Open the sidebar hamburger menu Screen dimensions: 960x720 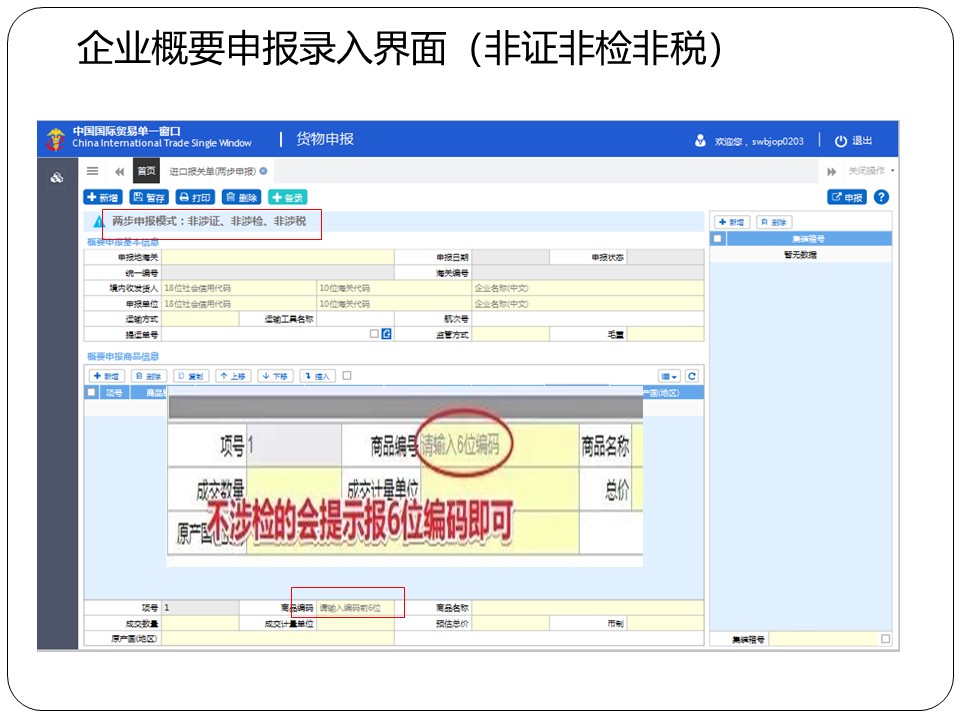[92, 171]
